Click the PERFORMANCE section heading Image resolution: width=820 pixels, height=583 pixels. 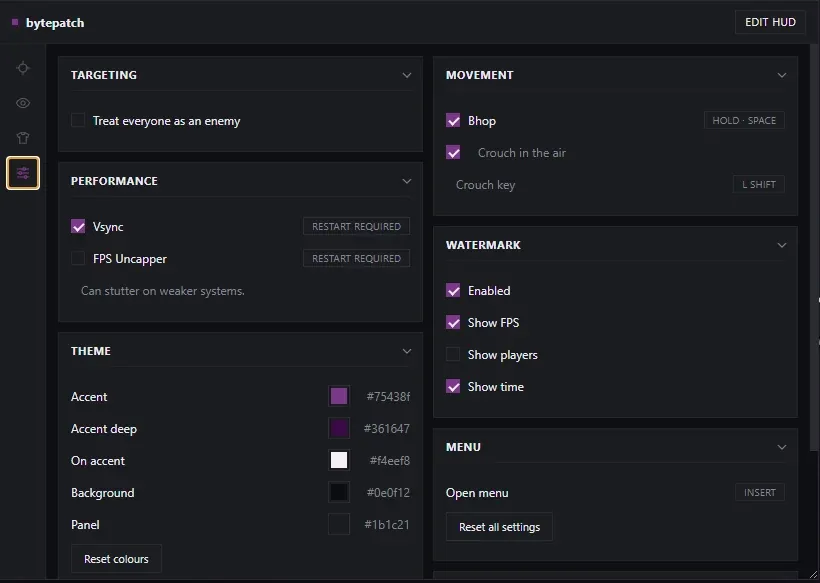[x=114, y=181]
